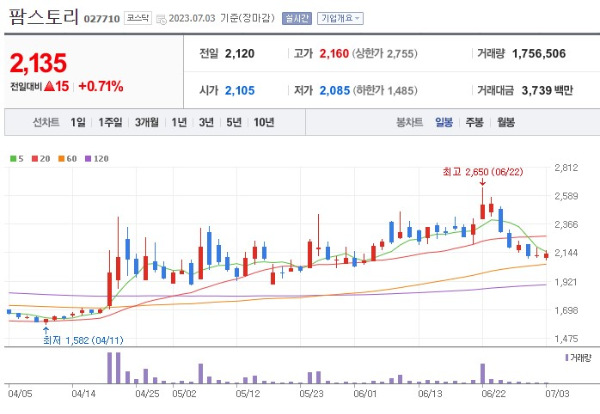Click the 06/22 date on the x-axis
Screen dimensions: 600x414
[x=493, y=394]
